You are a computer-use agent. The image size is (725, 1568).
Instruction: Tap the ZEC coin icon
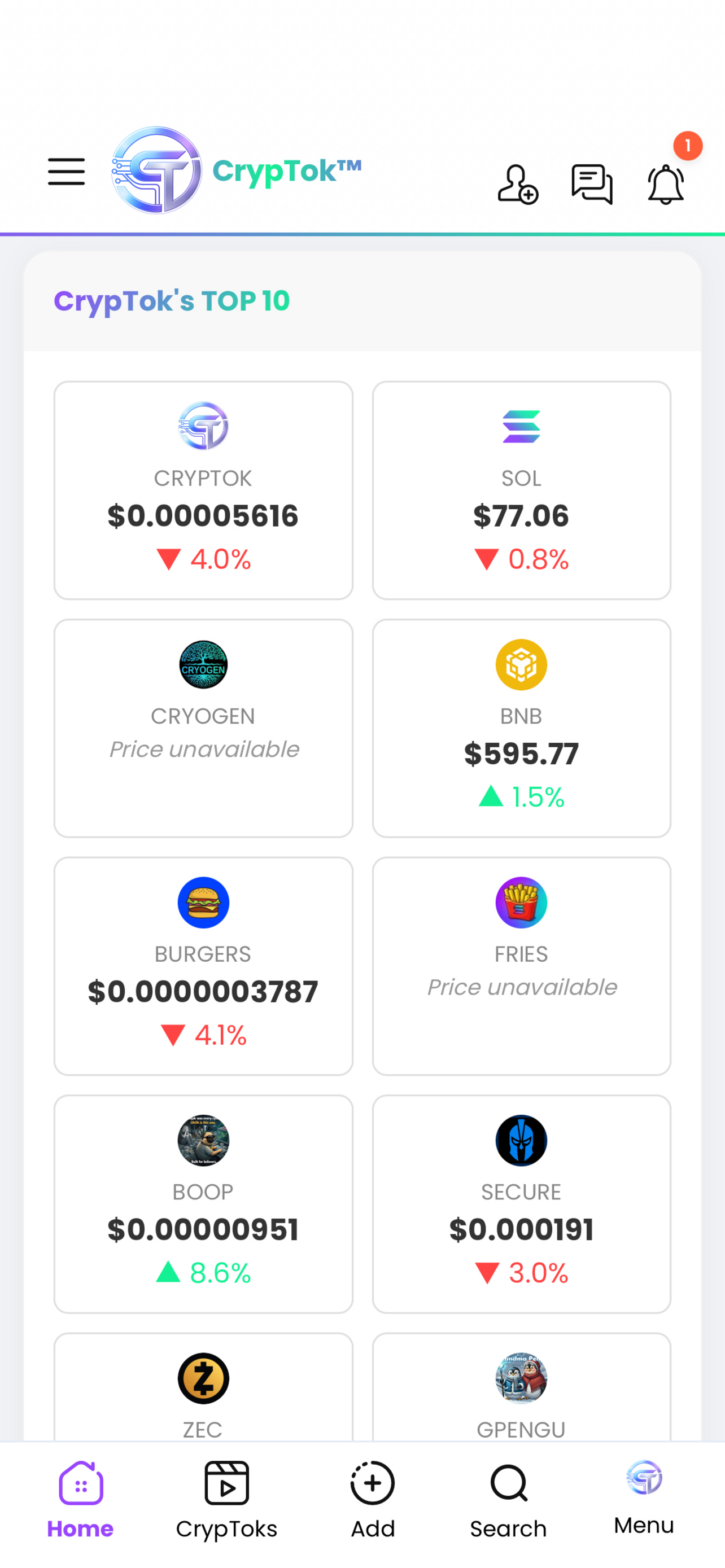(x=203, y=1378)
